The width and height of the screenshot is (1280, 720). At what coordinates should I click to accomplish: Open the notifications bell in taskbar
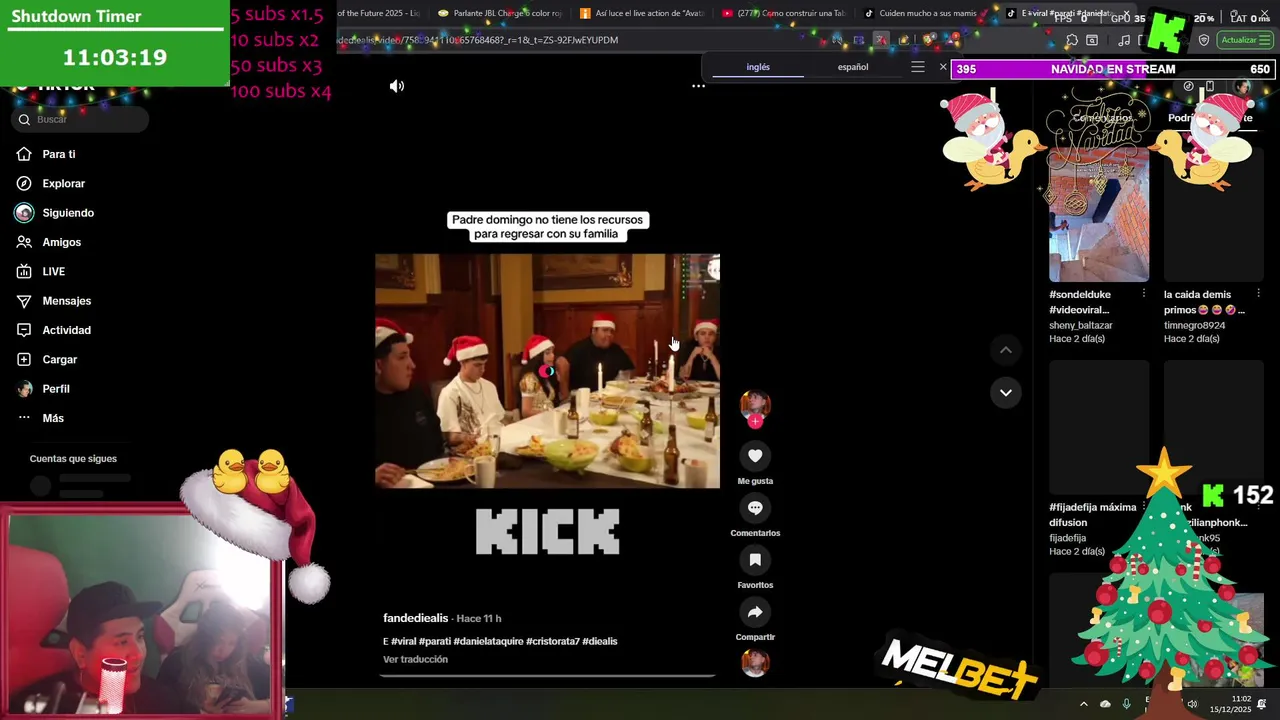(x=1262, y=704)
